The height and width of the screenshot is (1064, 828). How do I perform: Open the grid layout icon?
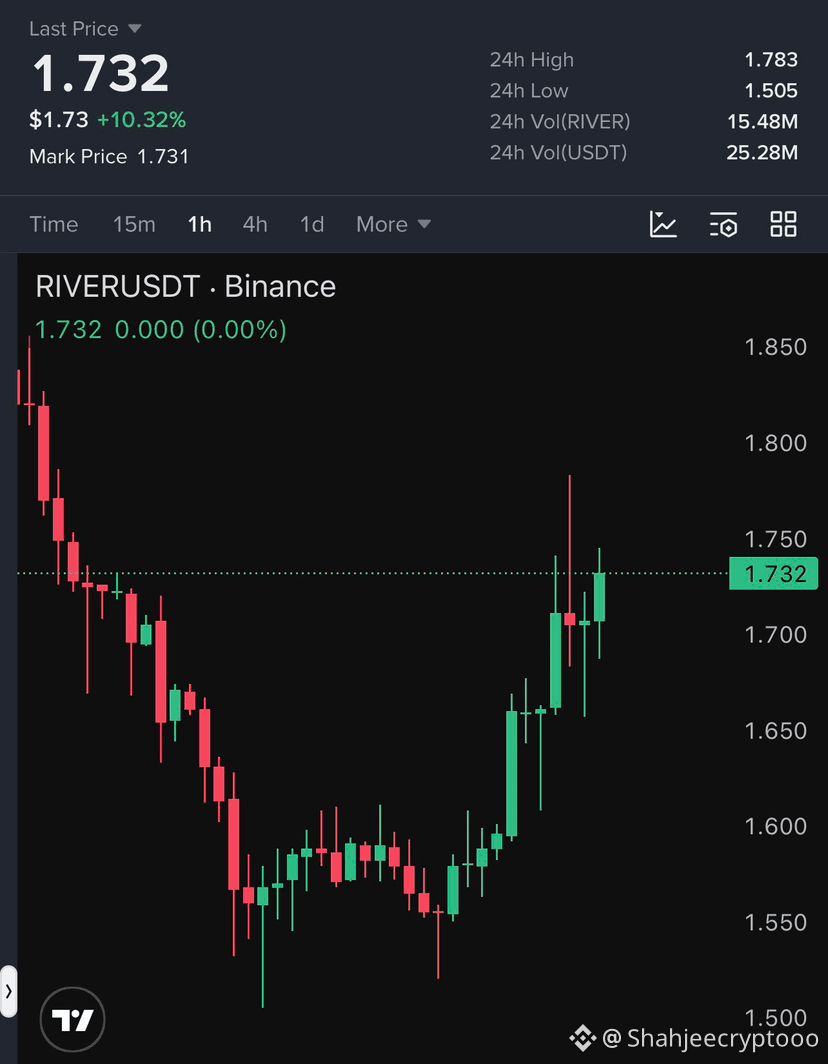click(x=783, y=224)
